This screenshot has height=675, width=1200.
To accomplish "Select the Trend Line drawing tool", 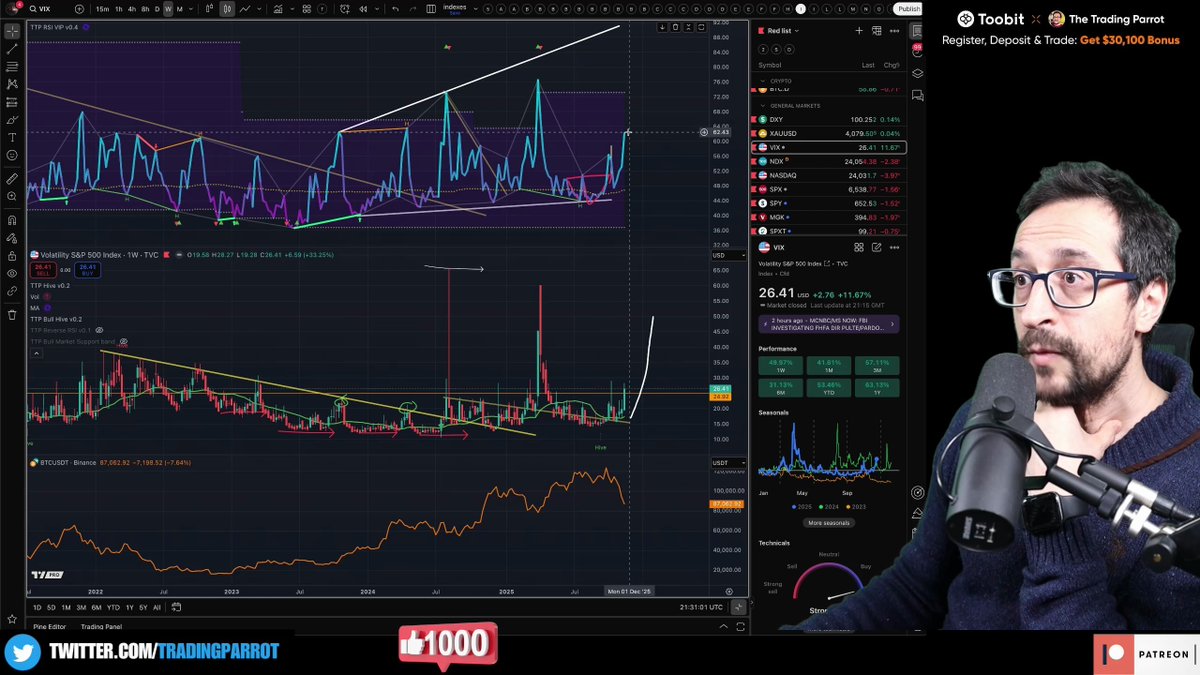I will tap(11, 49).
